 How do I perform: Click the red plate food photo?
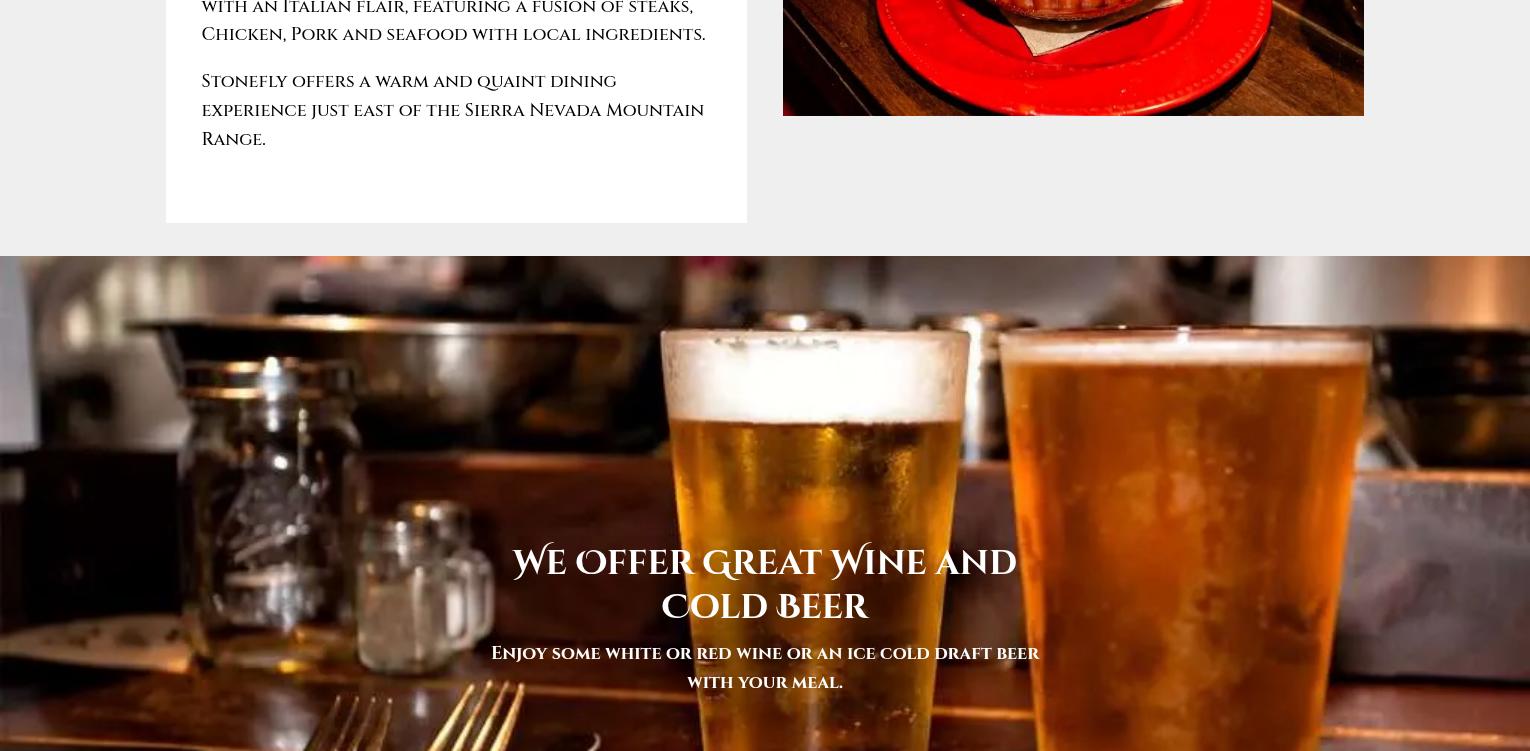click(x=1073, y=57)
